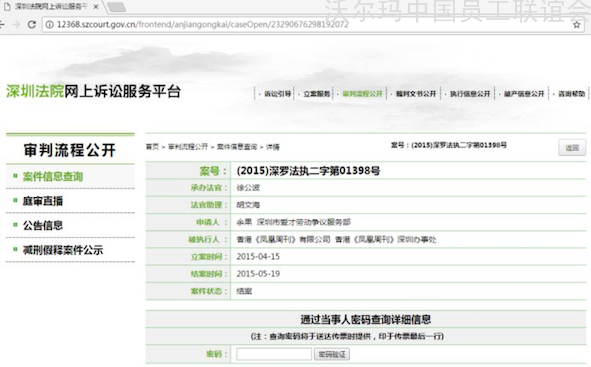Open the 审判流程公开 navigation item
The width and height of the screenshot is (591, 367).
[362, 93]
